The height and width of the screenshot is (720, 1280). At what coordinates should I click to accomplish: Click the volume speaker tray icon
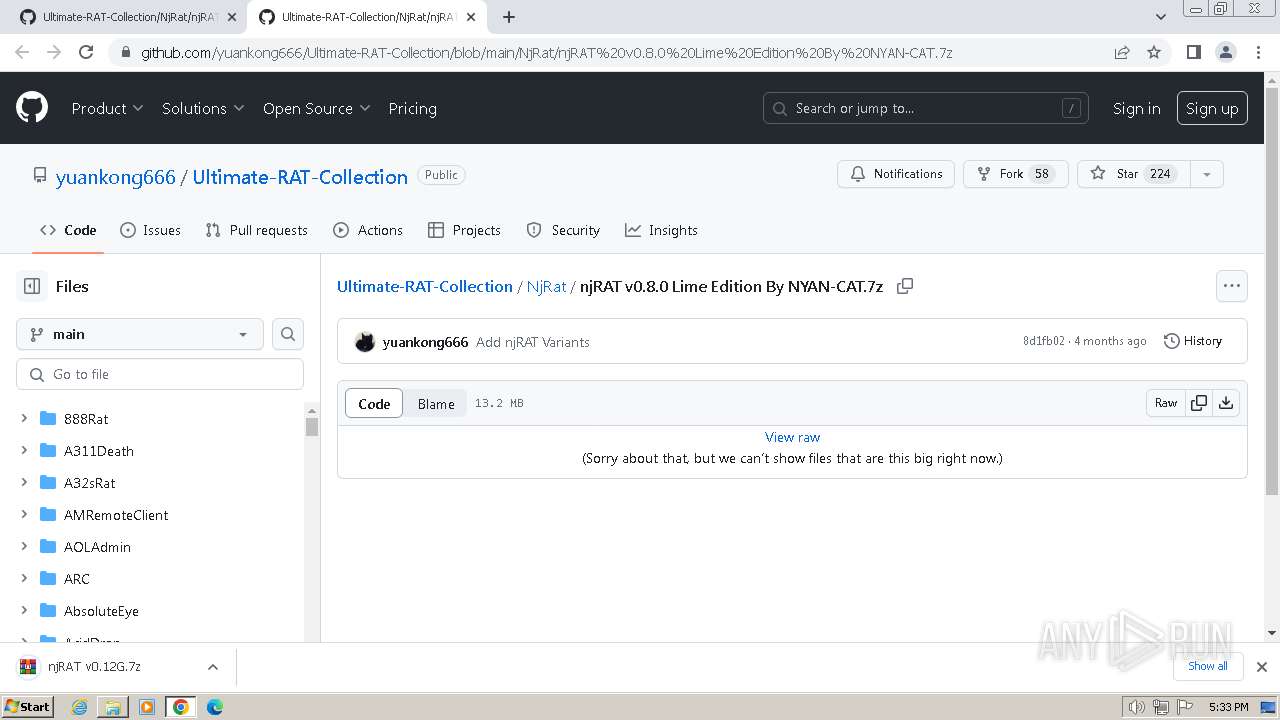point(1136,707)
